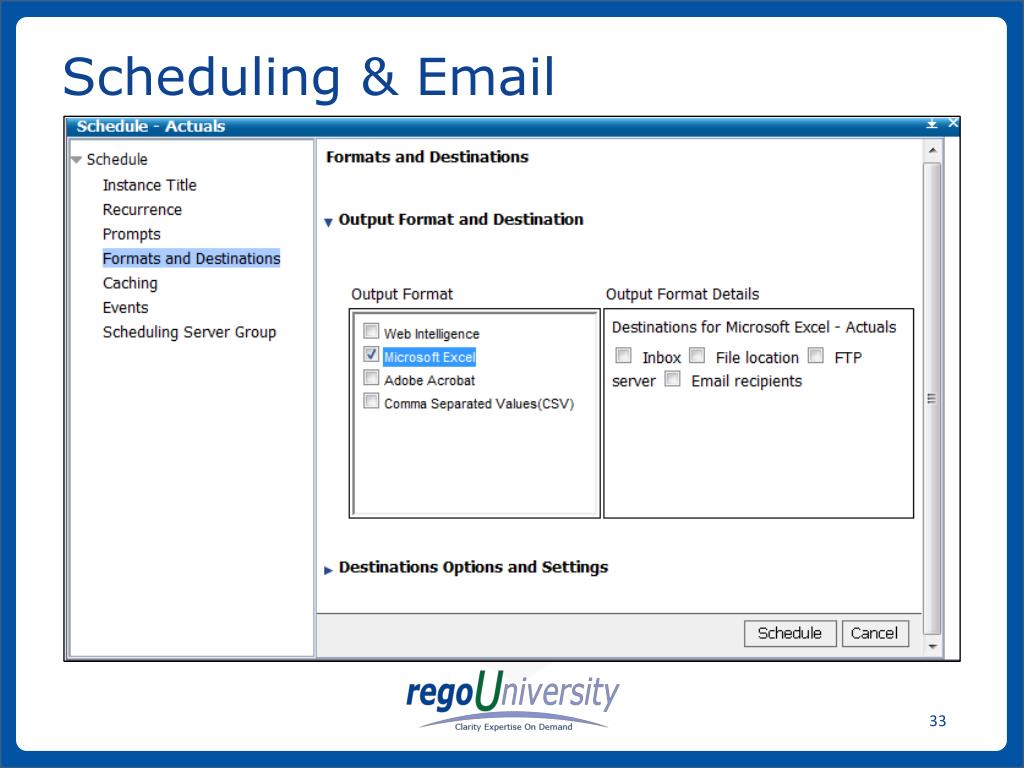The height and width of the screenshot is (768, 1024).
Task: Click the vertical scrollbar thumb
Action: click(933, 398)
